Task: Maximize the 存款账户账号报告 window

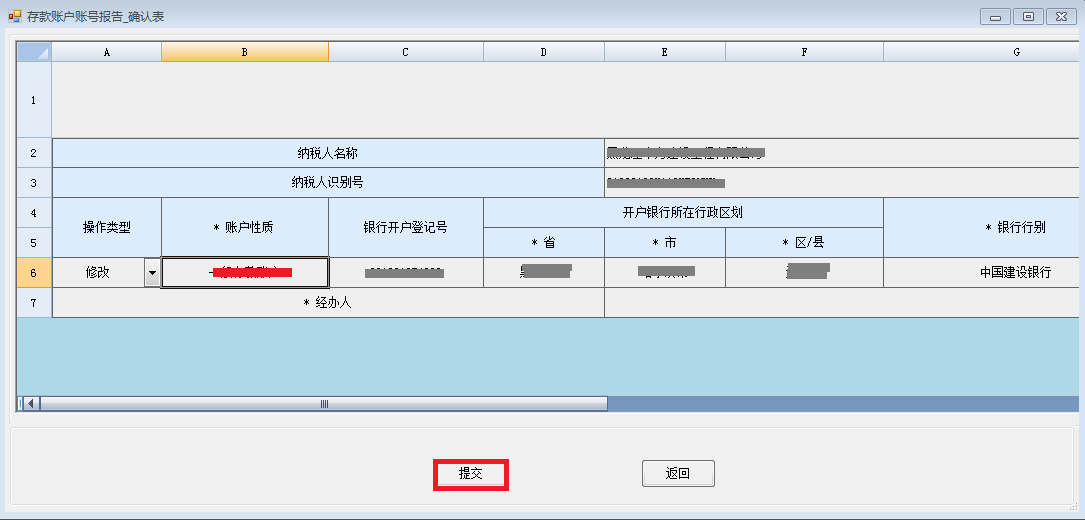Action: pos(1027,16)
